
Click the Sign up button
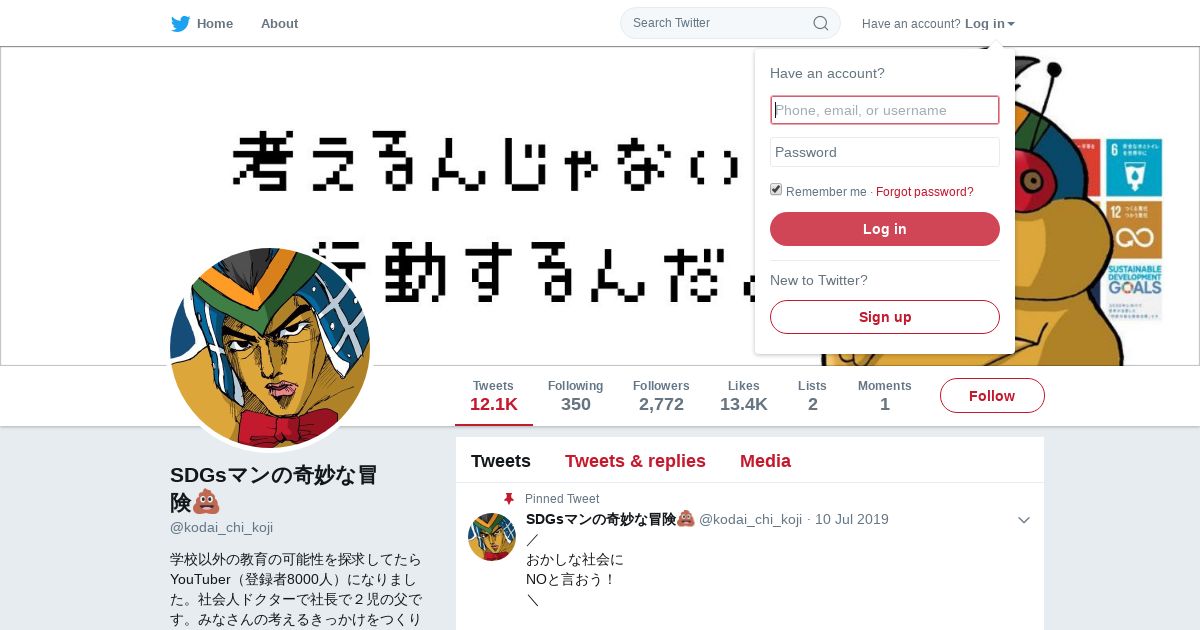[x=885, y=317]
